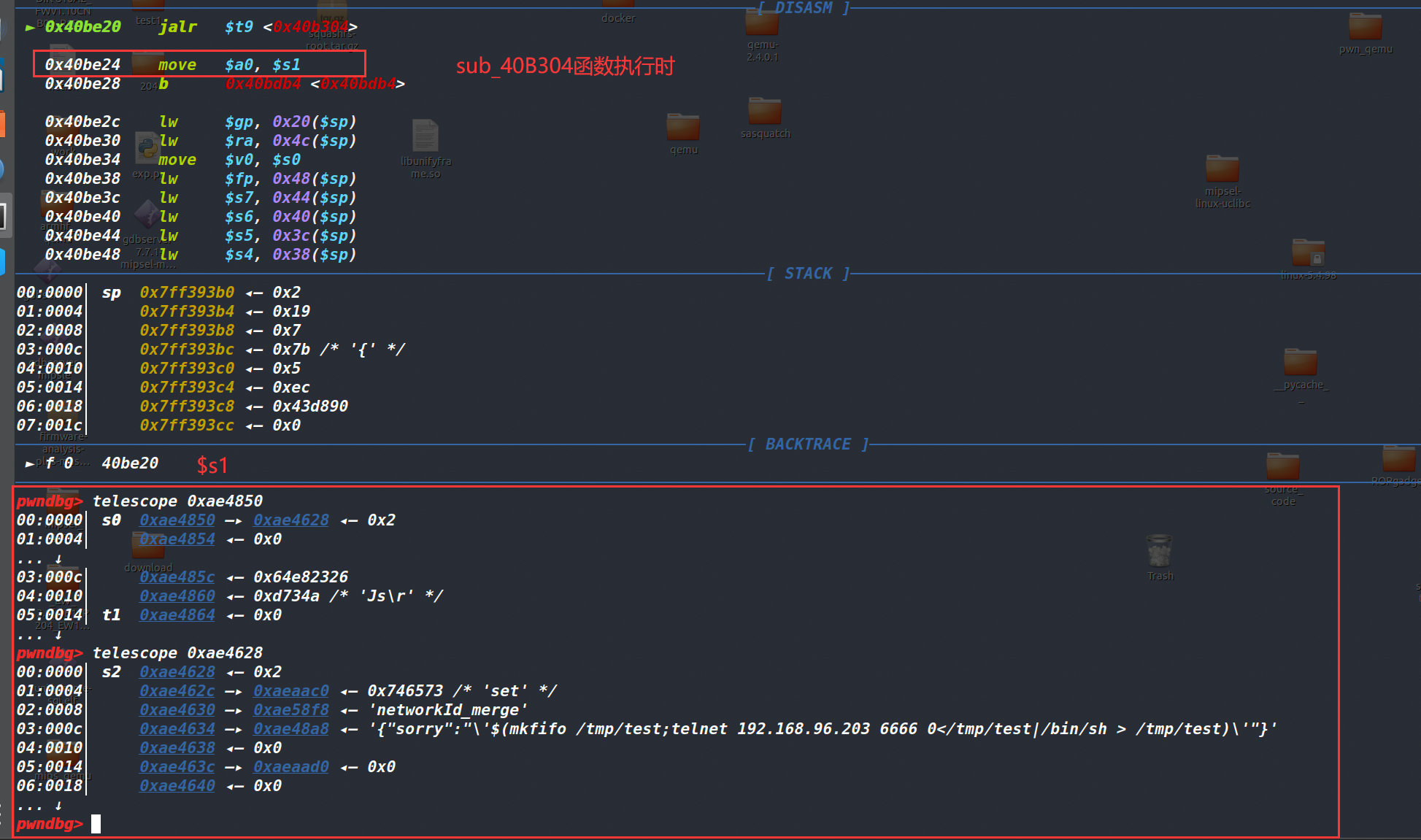Screen dimensions: 1421x840
Task: Click the 0xae462c address link
Action: point(177,691)
